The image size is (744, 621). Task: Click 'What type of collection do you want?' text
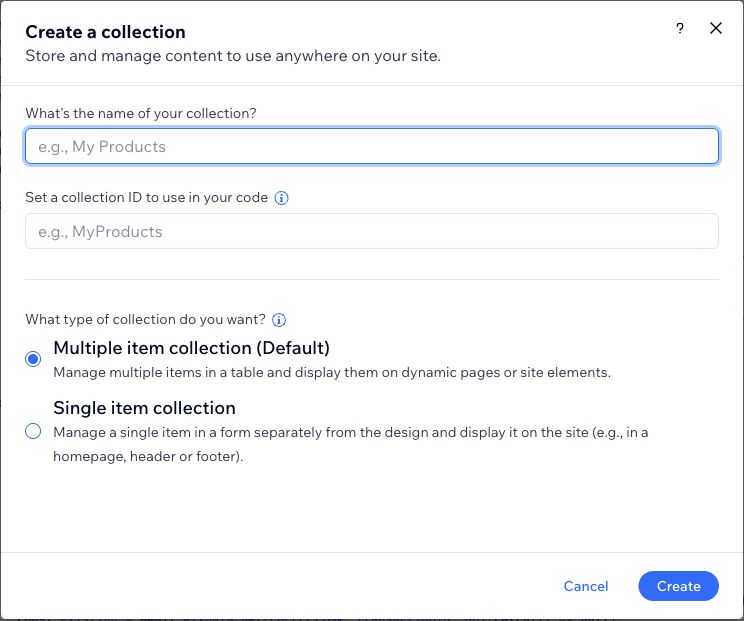[145, 319]
